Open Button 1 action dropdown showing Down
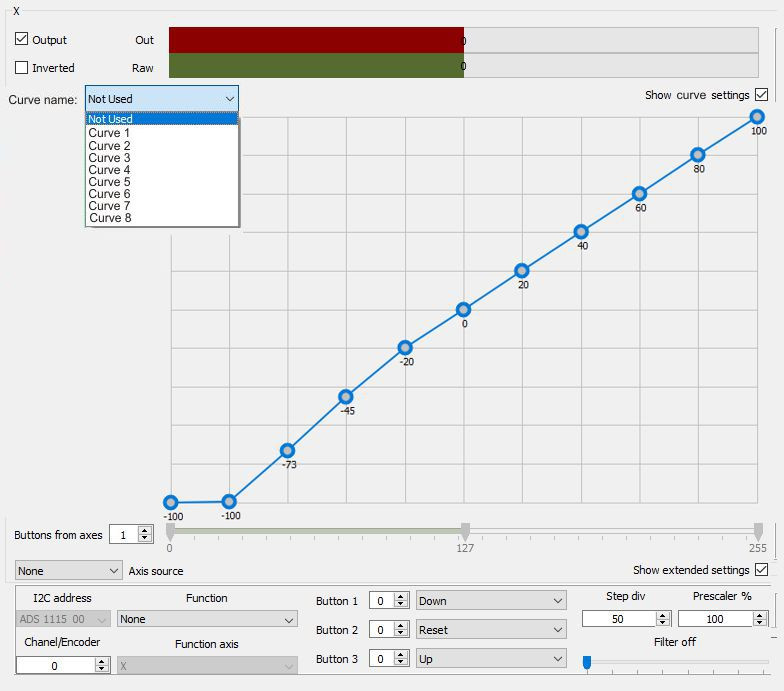784x691 pixels. click(491, 600)
